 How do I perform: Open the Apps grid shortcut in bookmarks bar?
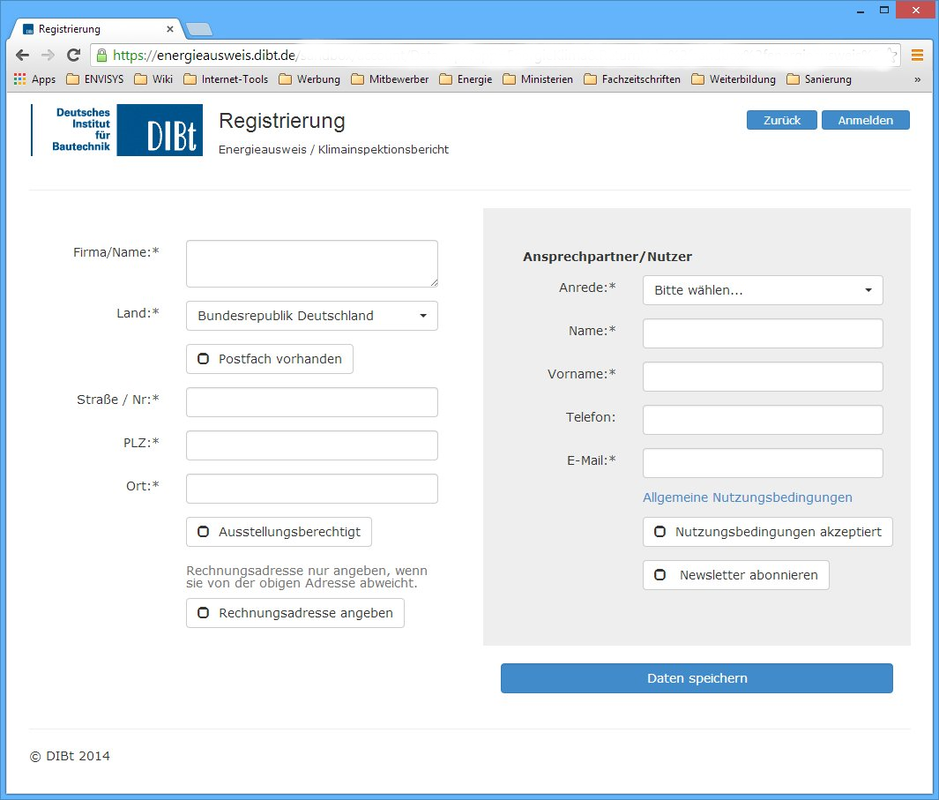pos(34,79)
